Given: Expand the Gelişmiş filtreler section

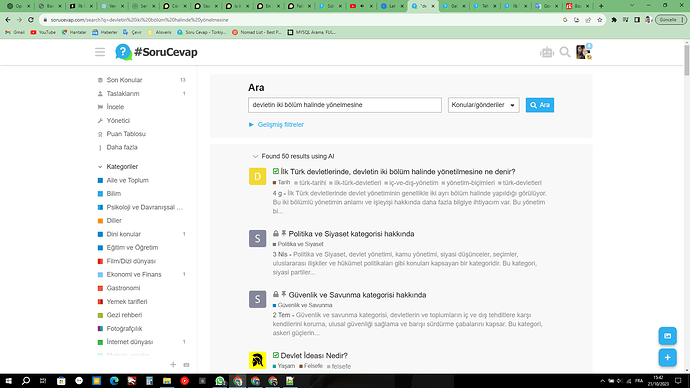Looking at the screenshot, I should pos(276,124).
